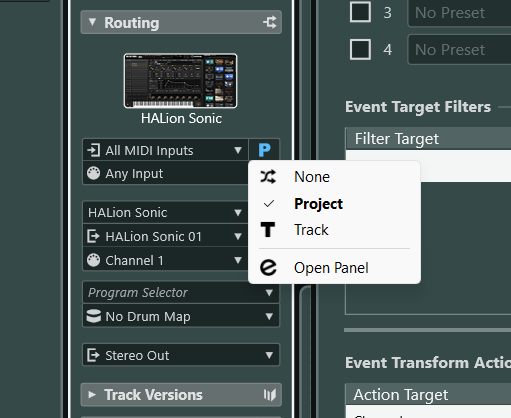Click the blue P input transformer button
The width and height of the screenshot is (511, 418).
point(264,150)
